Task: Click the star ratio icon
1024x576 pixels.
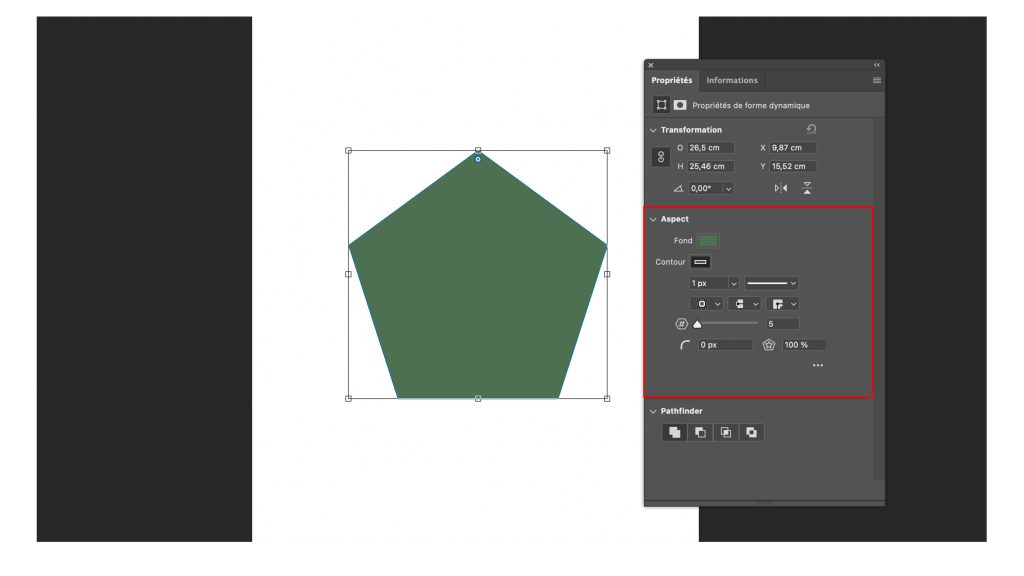Action: pyautogui.click(x=769, y=345)
